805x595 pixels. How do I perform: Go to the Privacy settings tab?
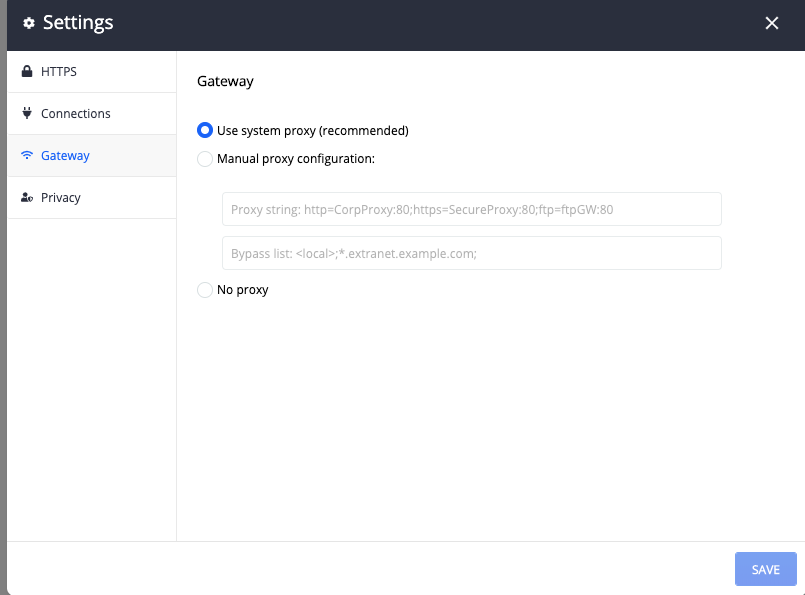61,198
